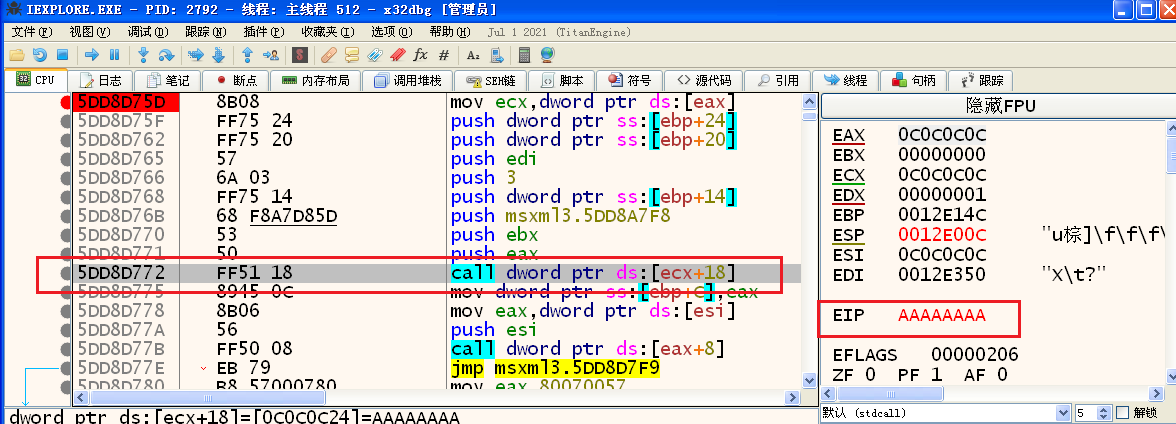The width and height of the screenshot is (1176, 424).
Task: Pause execution with the pause icon
Action: [x=114, y=55]
